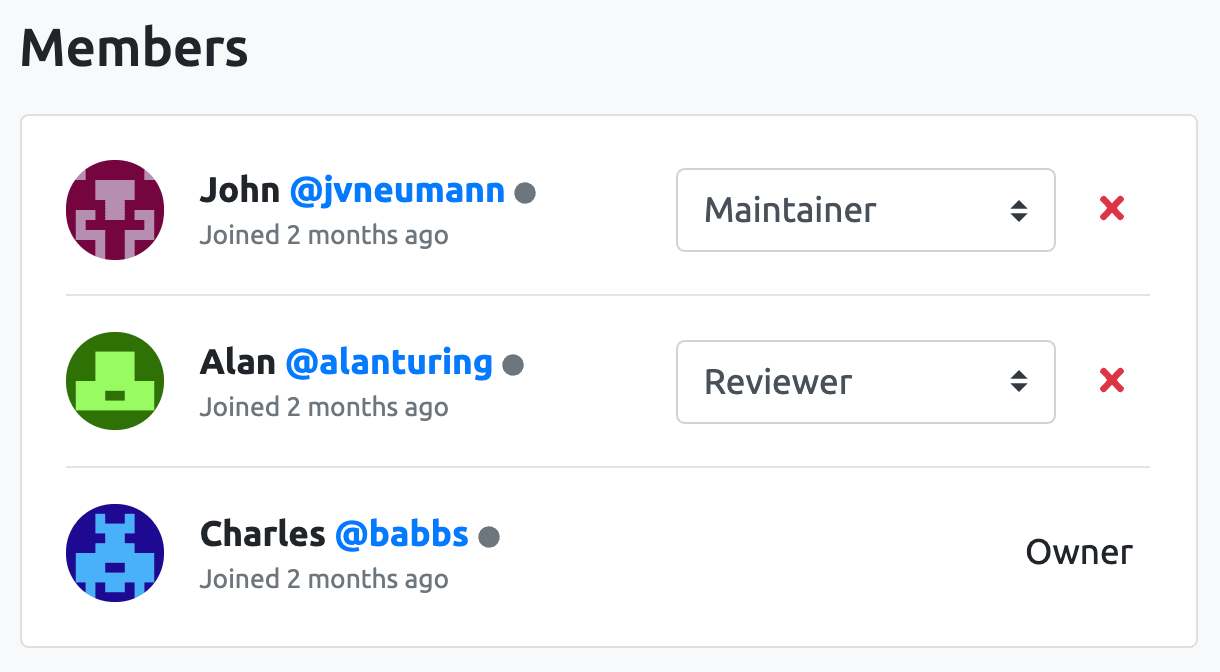Click the Members heading
Viewport: 1220px width, 672px height.
pyautogui.click(x=133, y=46)
